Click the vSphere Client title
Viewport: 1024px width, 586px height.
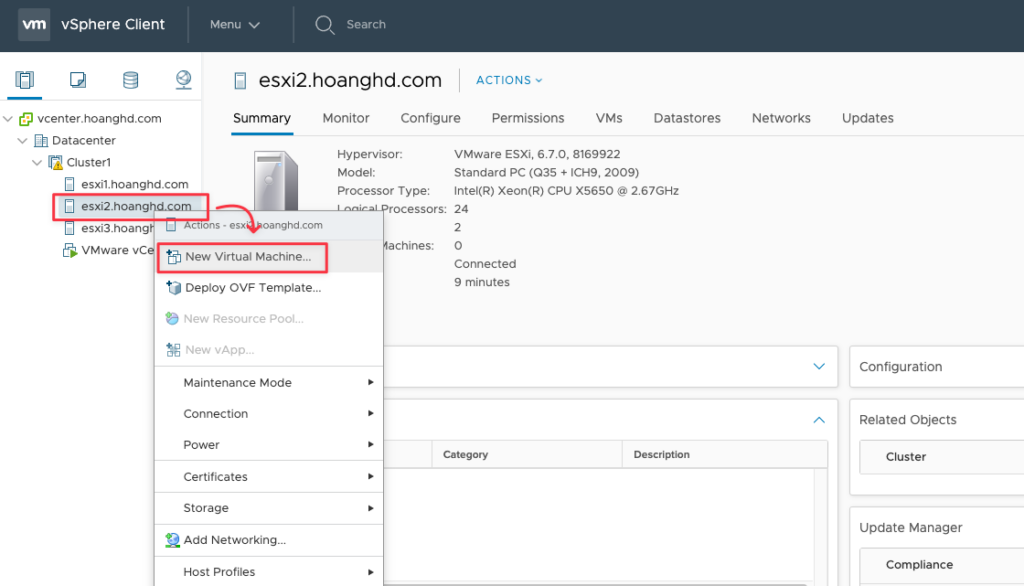tap(113, 25)
